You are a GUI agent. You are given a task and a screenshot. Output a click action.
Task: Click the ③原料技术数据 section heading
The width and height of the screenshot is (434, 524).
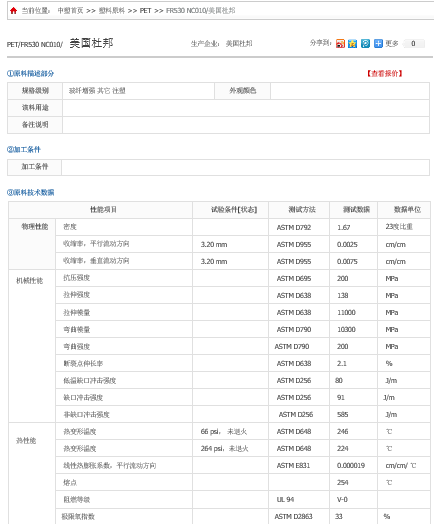(x=30, y=192)
